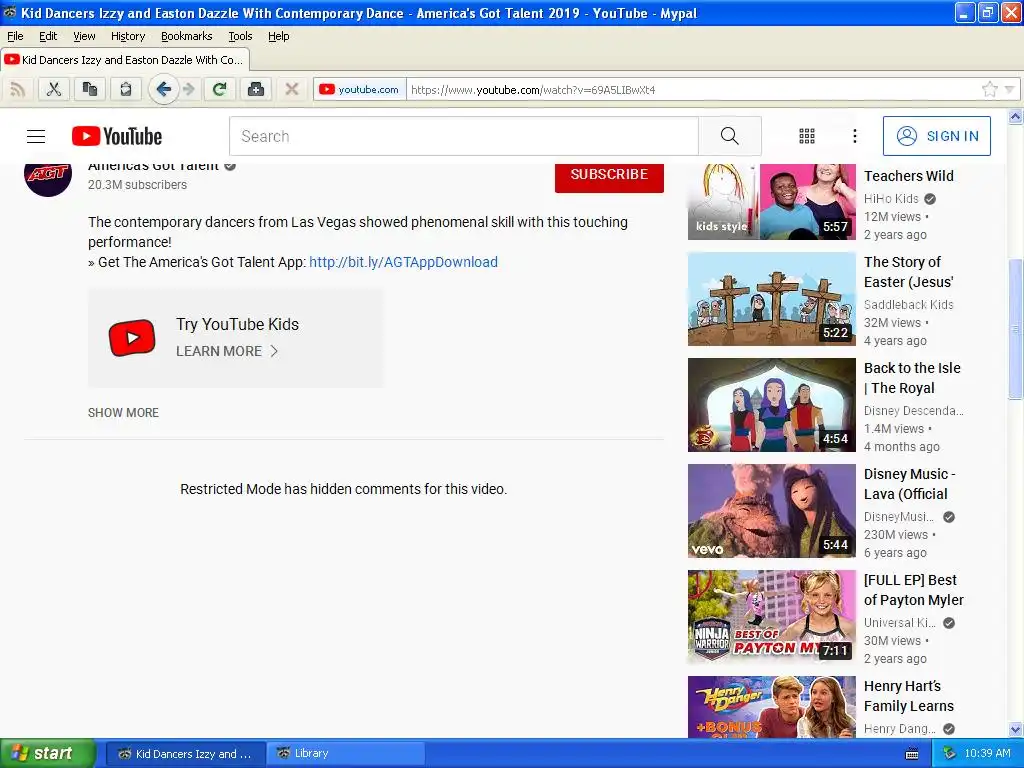1024x768 pixels.
Task: Click the Cut scissors toolbar icon
Action: [54, 89]
